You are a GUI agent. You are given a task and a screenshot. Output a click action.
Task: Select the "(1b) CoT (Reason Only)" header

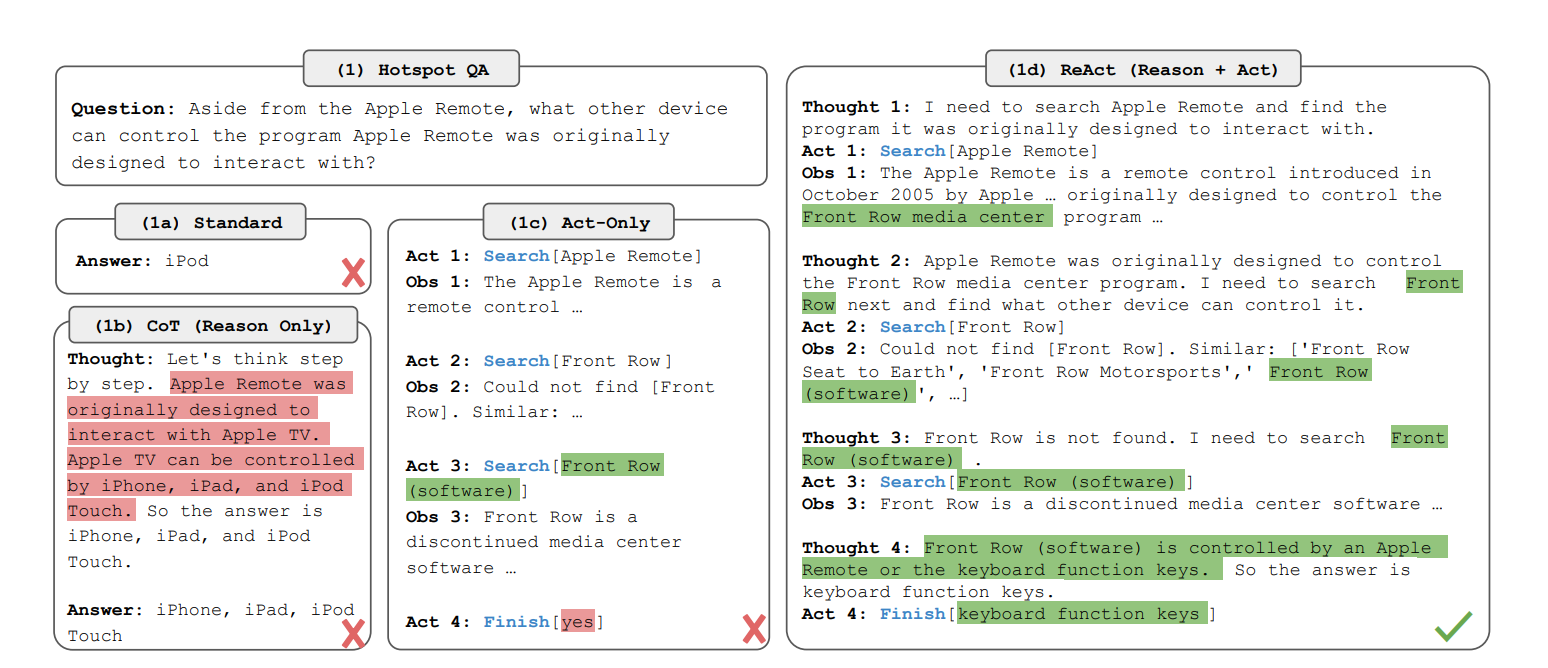point(213,325)
